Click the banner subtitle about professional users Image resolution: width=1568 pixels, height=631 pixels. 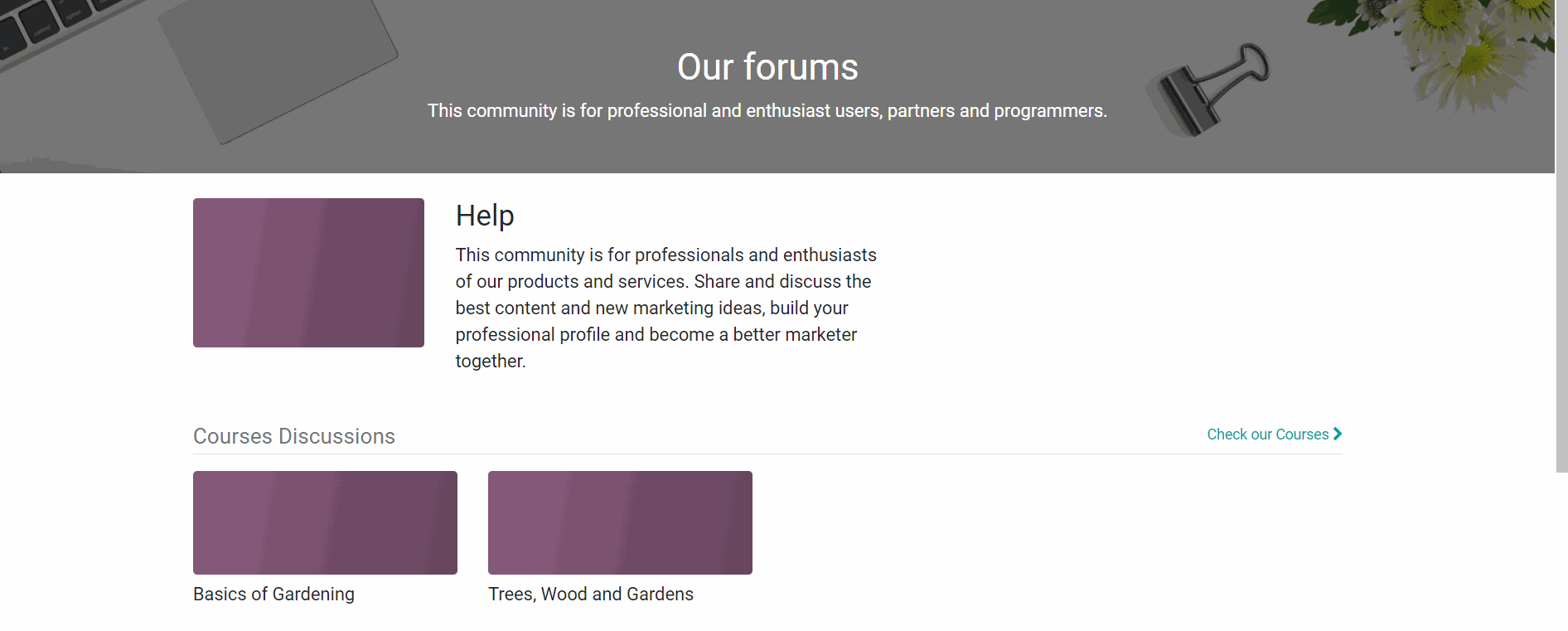point(767,111)
